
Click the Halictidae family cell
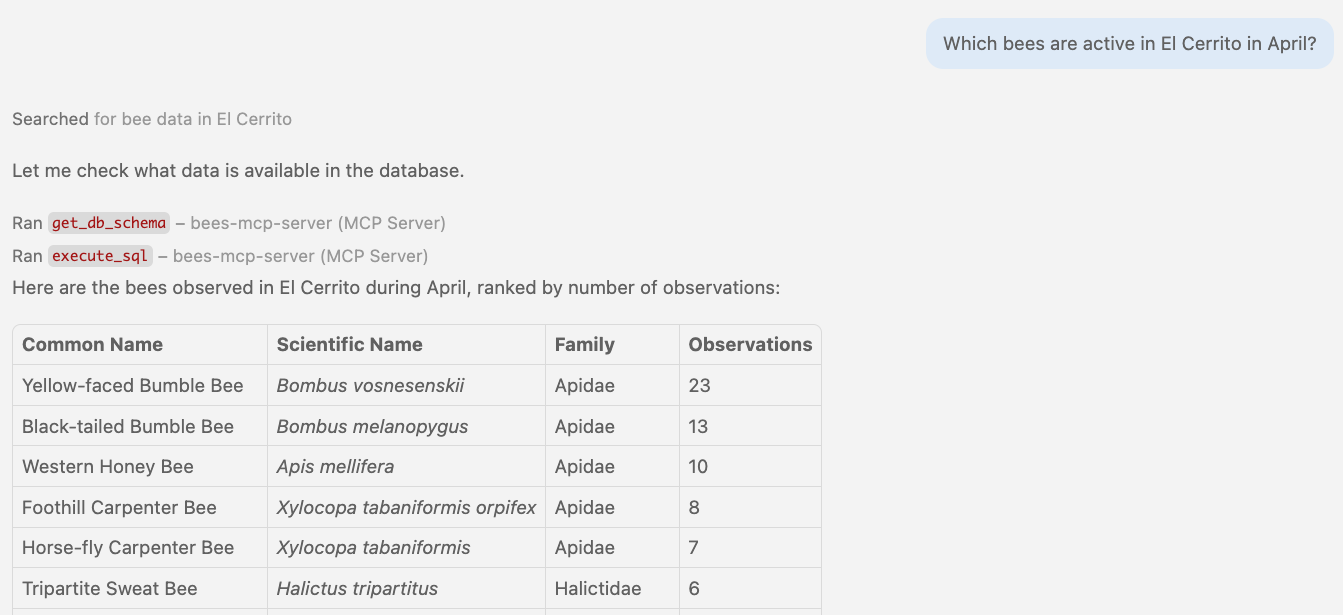click(x=599, y=588)
